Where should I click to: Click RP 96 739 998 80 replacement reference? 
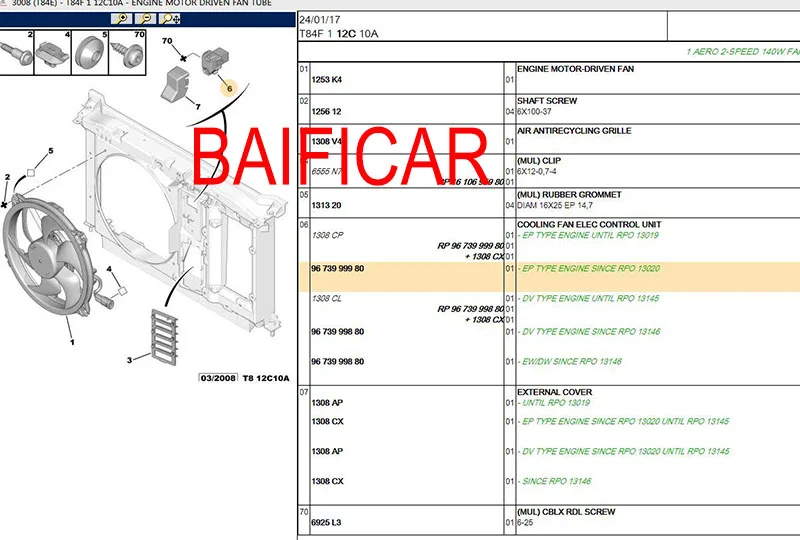[x=470, y=309]
